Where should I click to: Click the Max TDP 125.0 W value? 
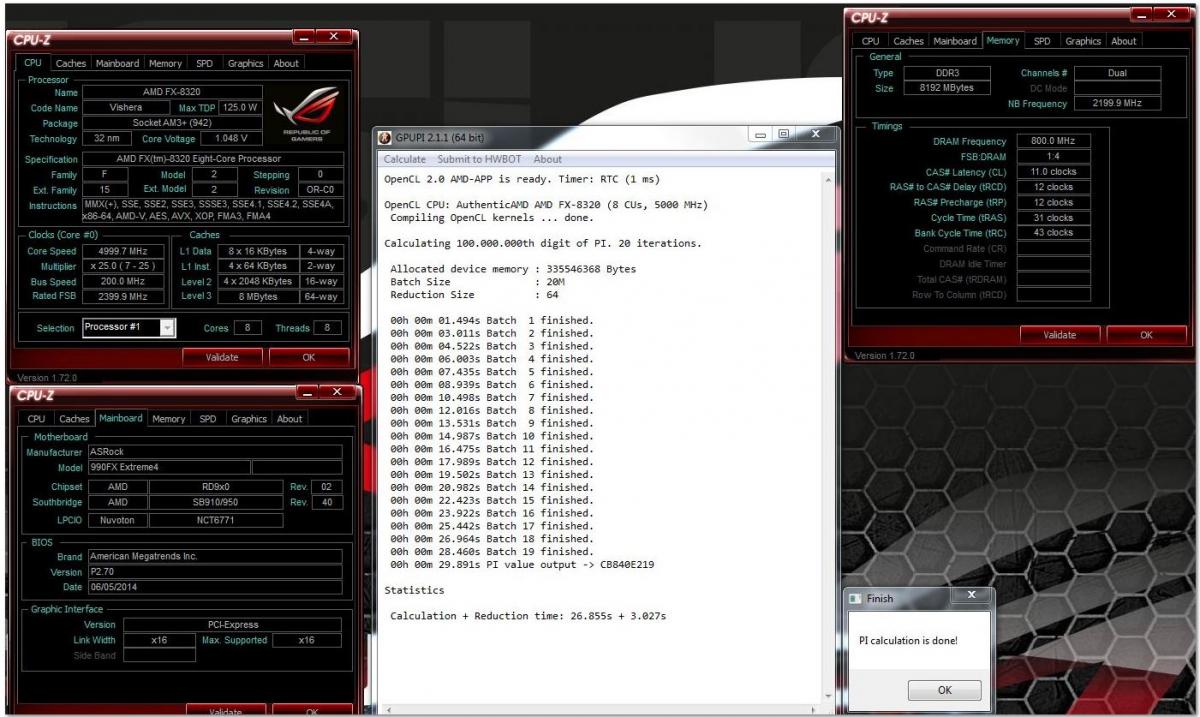pyautogui.click(x=240, y=107)
